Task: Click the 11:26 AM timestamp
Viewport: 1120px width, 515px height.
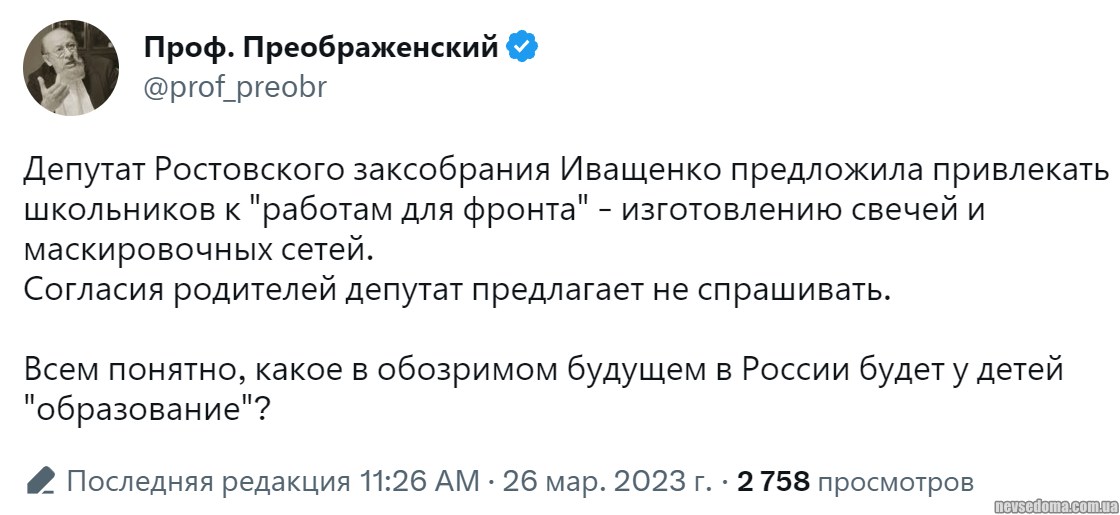Action: coord(420,482)
